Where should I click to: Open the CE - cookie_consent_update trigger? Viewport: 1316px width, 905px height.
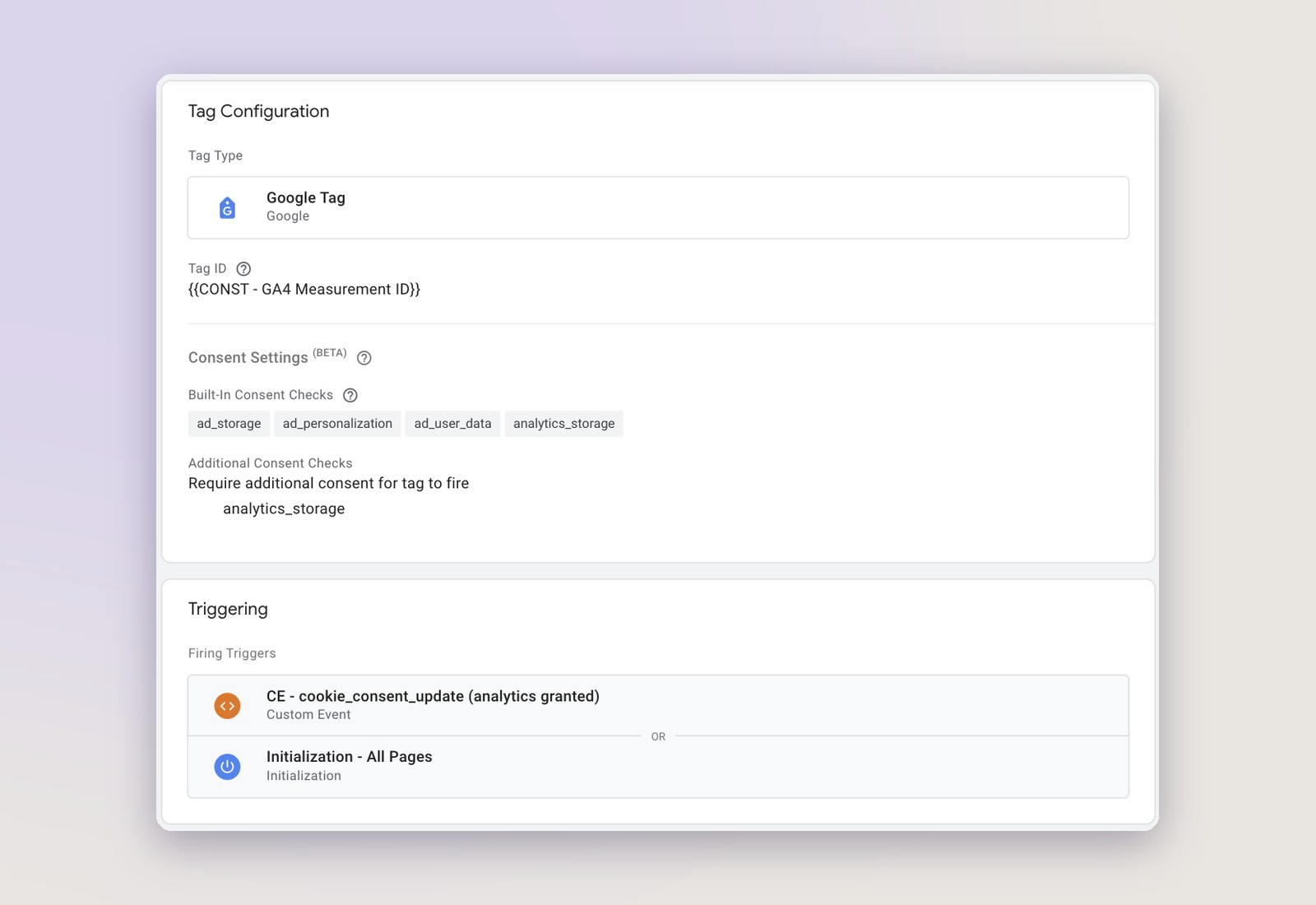(658, 706)
